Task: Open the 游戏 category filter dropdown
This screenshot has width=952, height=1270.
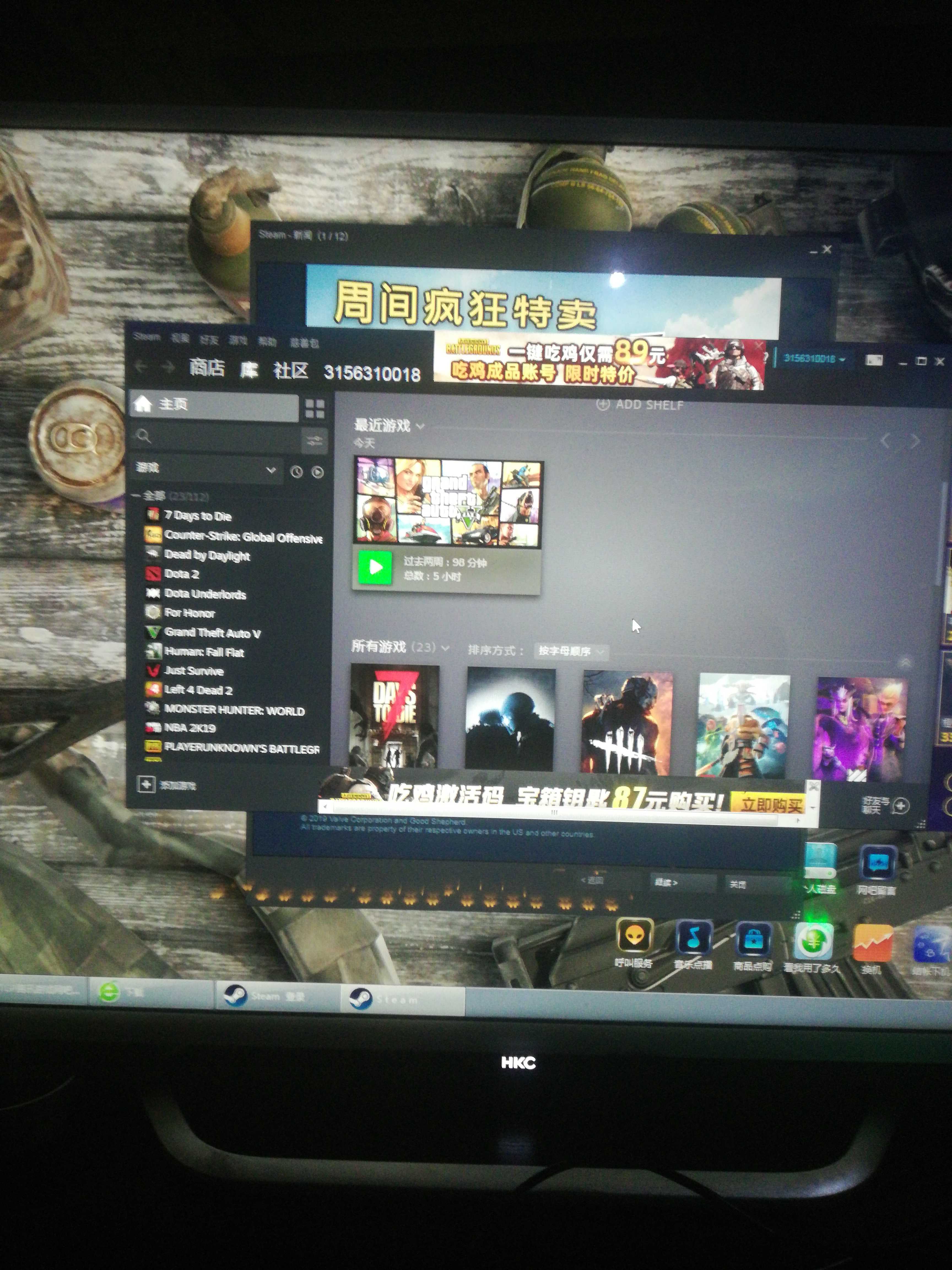Action: click(x=207, y=469)
